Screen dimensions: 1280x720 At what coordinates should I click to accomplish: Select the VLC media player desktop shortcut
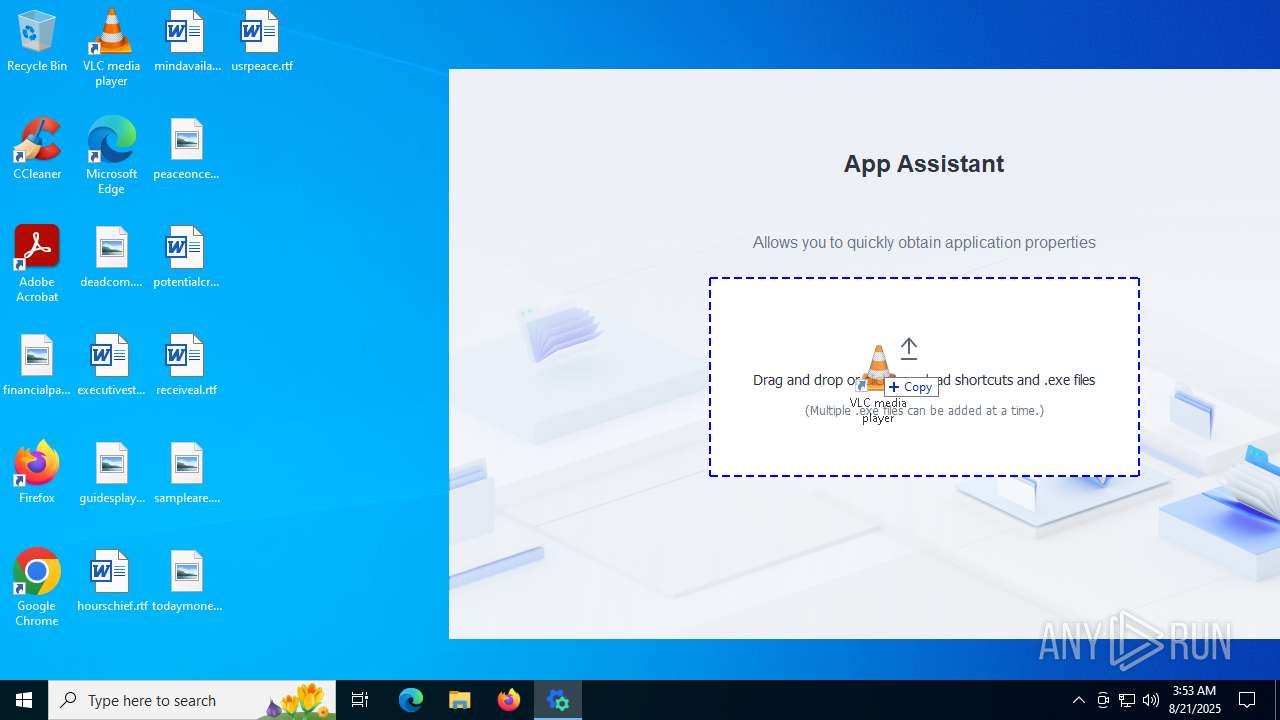click(x=111, y=48)
